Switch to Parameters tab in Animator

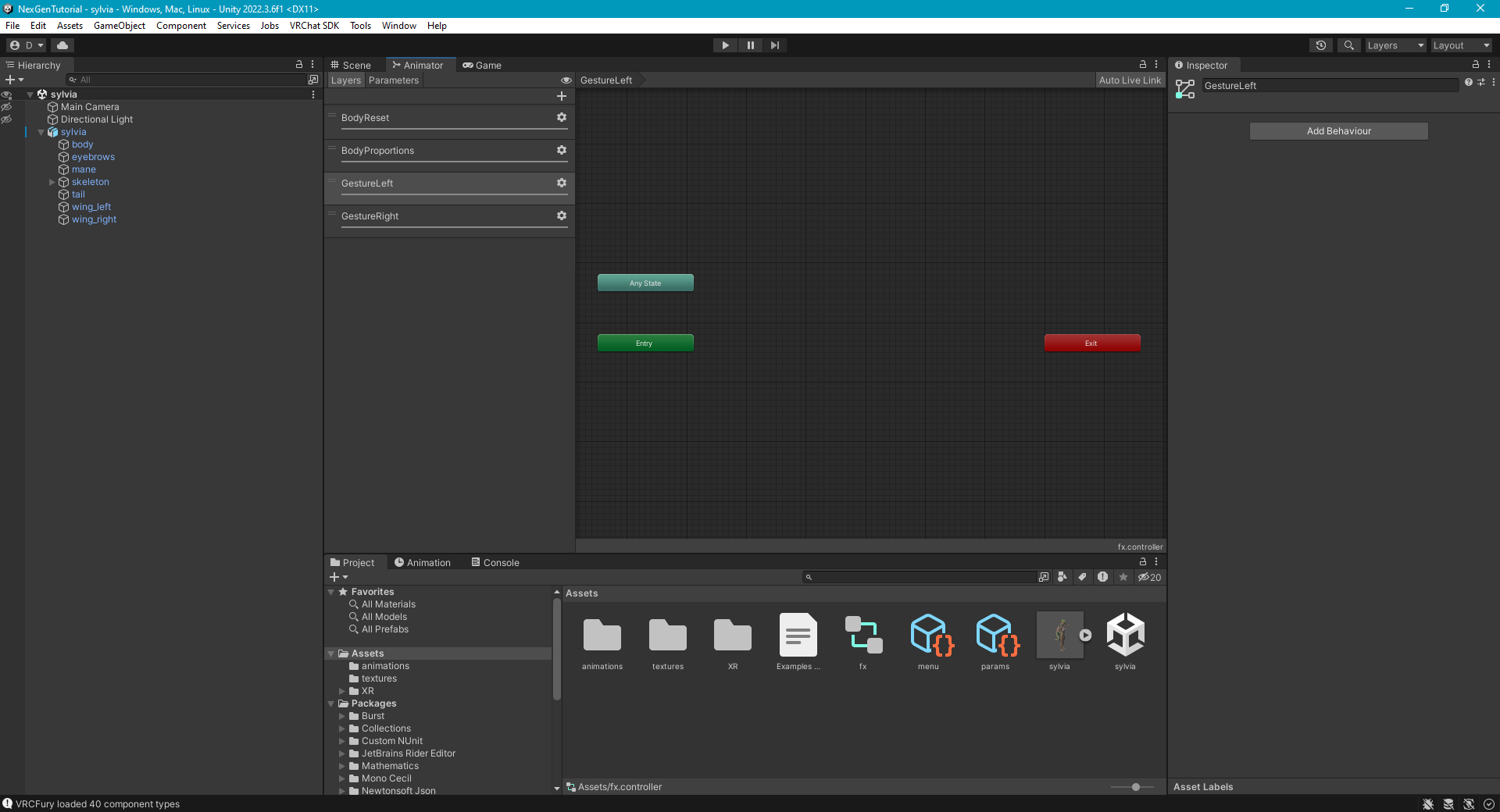394,80
